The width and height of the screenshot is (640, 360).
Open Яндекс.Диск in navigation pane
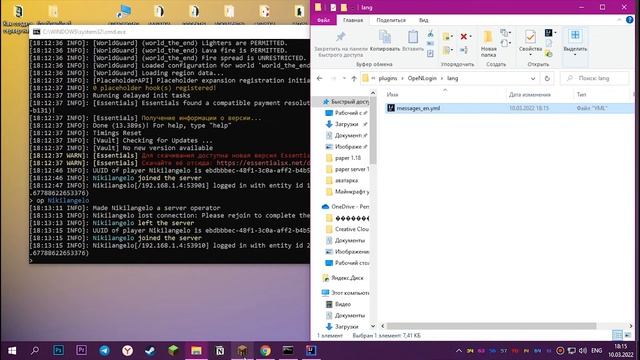pyautogui.click(x=343, y=278)
